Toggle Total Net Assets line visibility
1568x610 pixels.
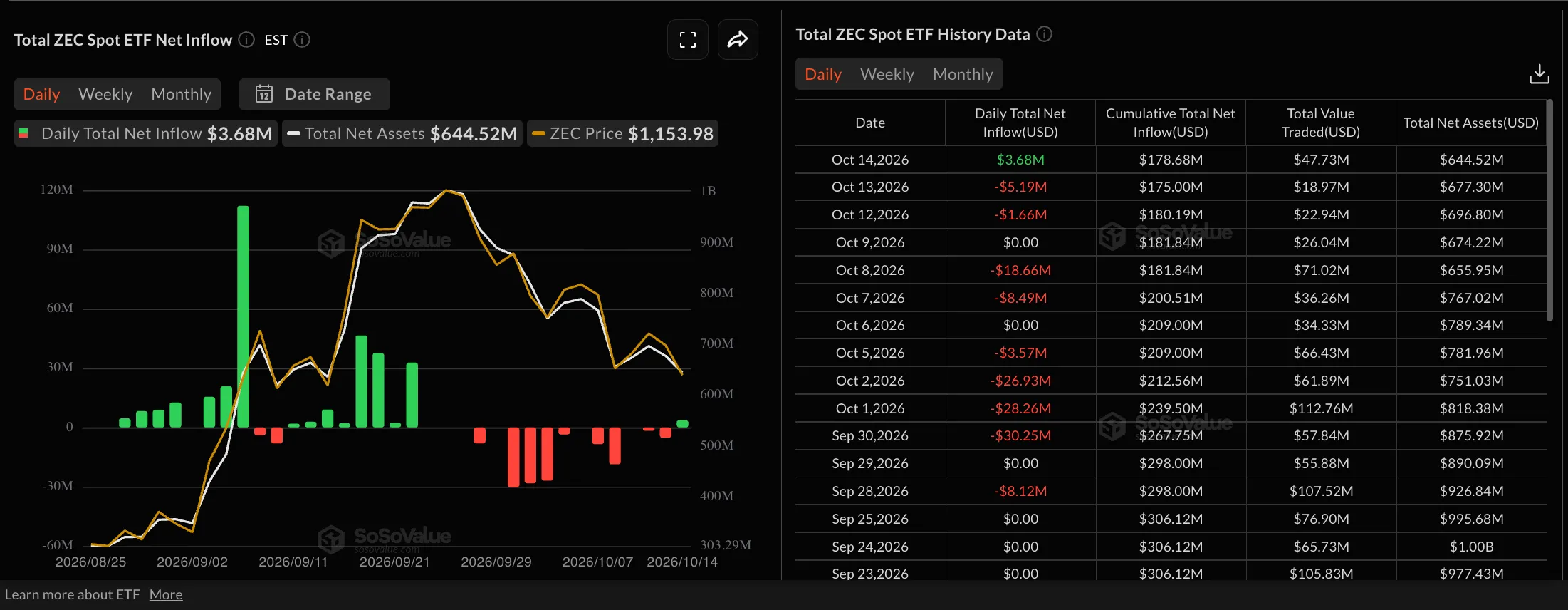(402, 134)
